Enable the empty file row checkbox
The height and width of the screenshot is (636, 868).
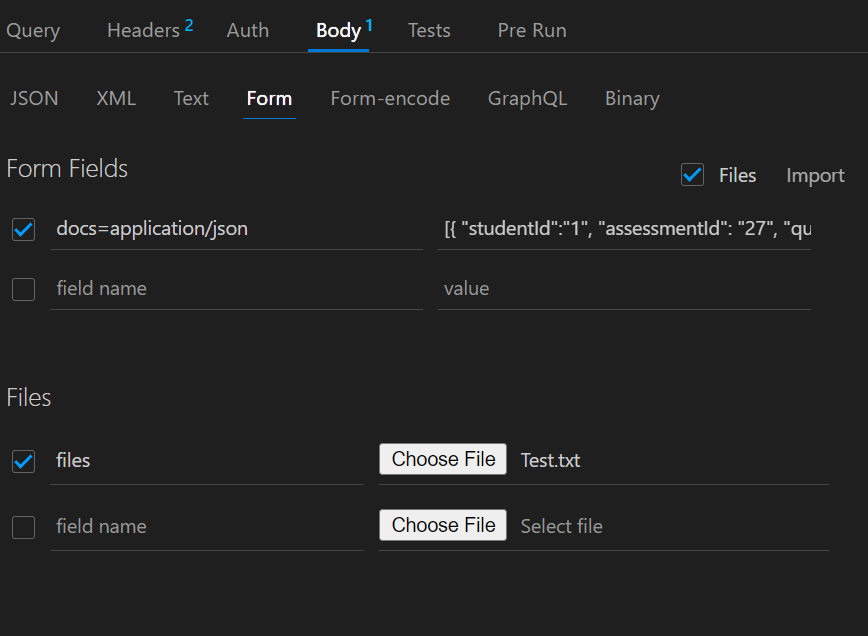click(x=23, y=527)
